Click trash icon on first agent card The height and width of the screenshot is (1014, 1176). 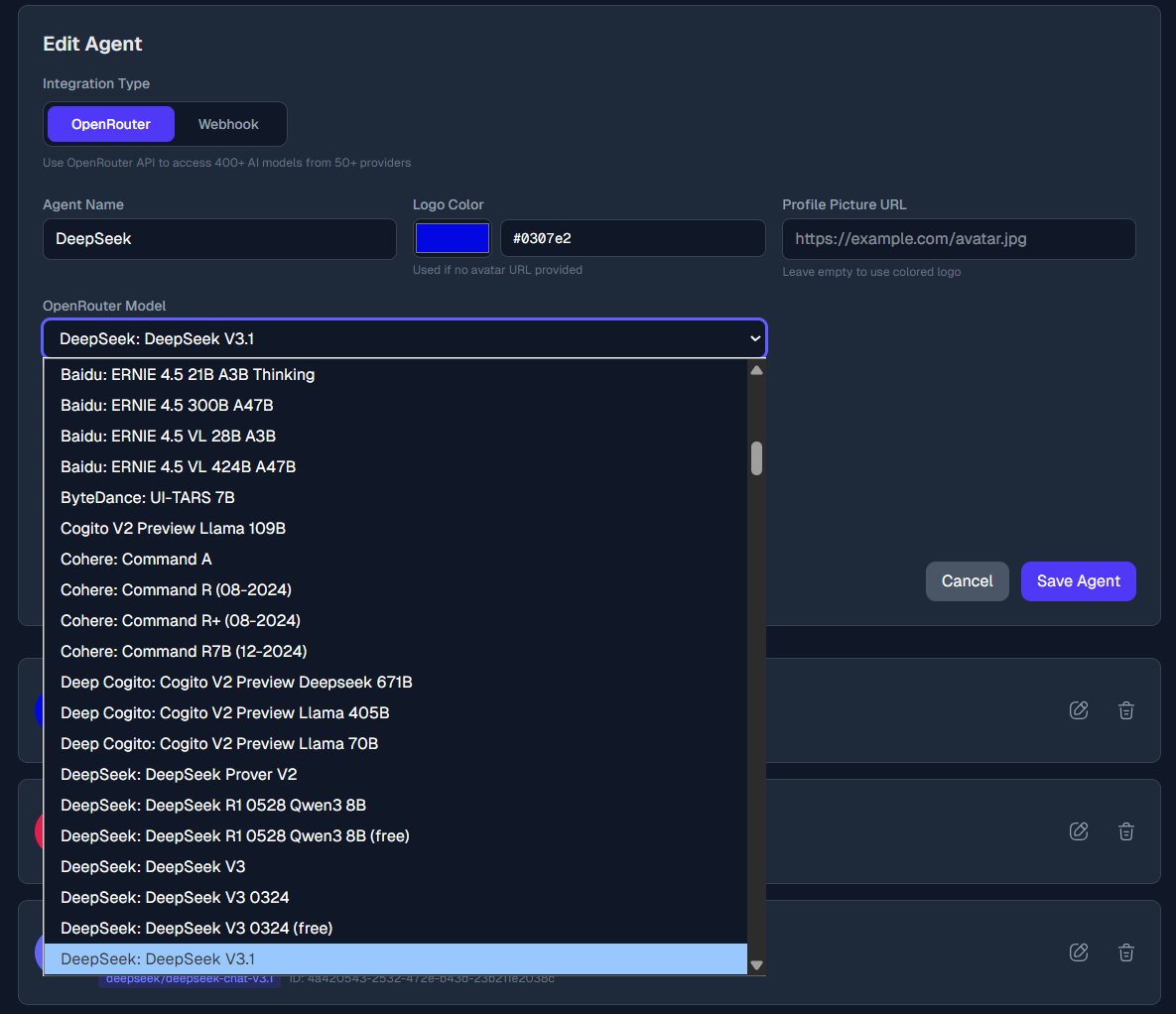(x=1125, y=710)
